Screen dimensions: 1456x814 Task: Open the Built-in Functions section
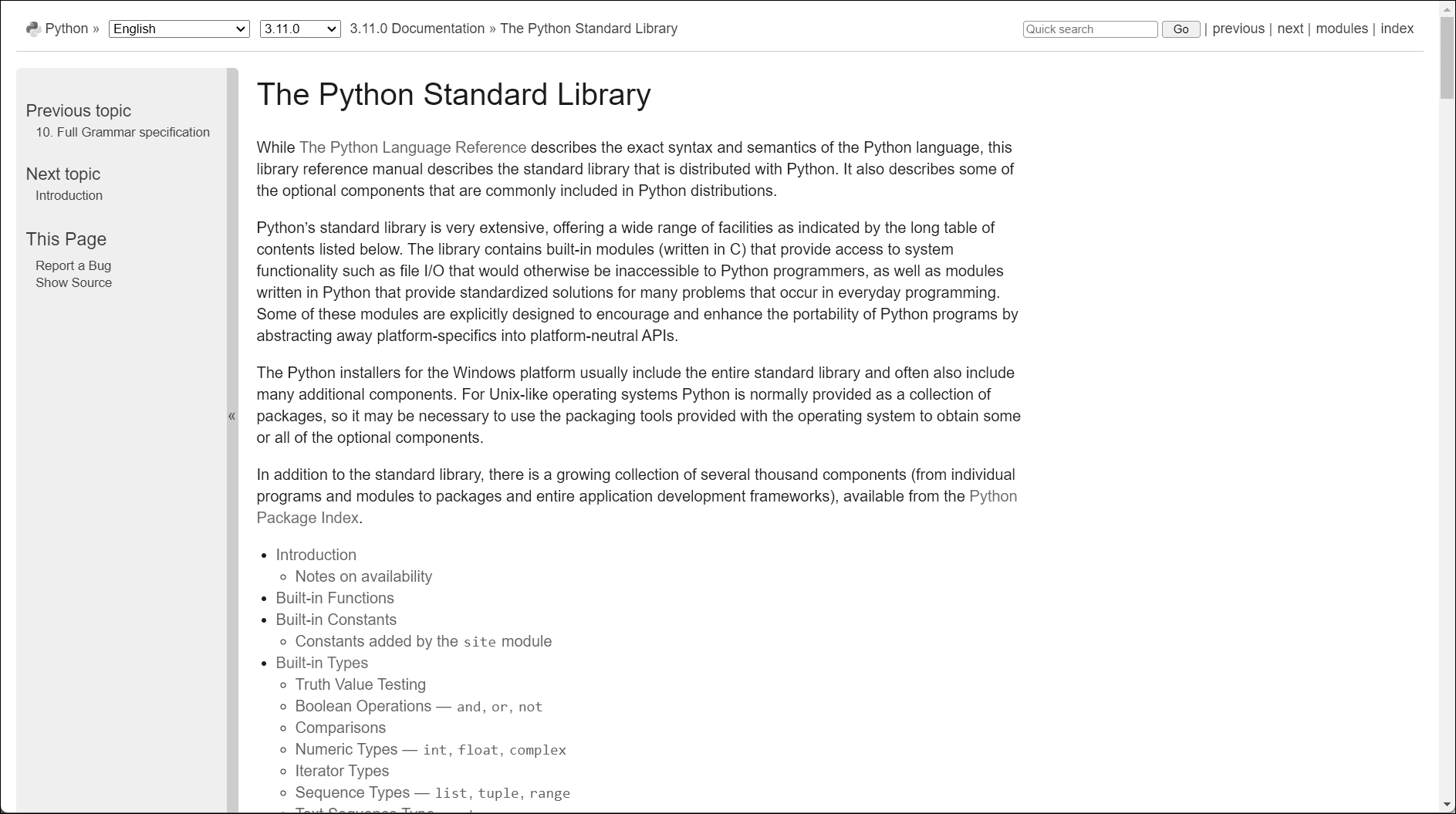click(x=335, y=598)
